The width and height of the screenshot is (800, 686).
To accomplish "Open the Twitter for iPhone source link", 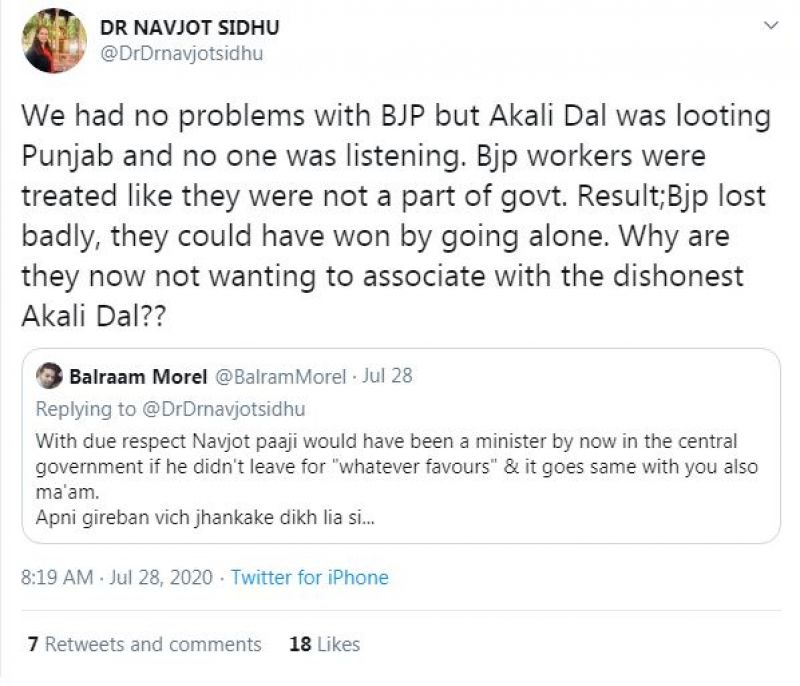I will coord(309,577).
